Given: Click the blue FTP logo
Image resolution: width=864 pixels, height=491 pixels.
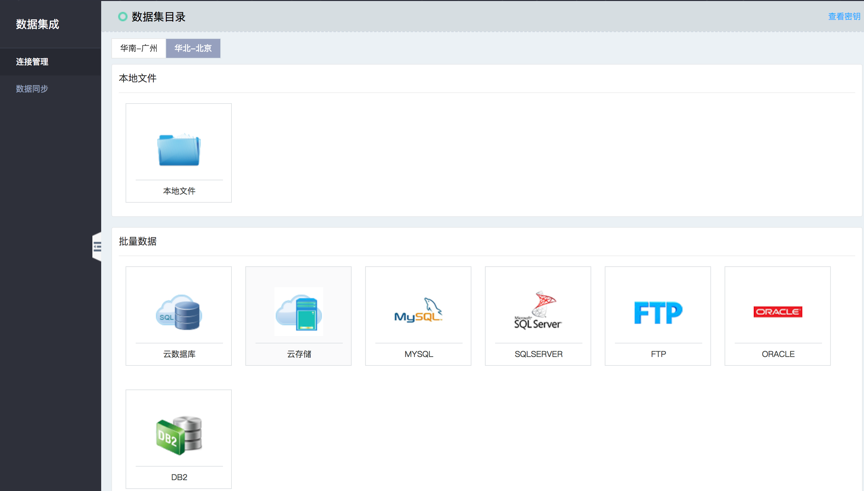Looking at the screenshot, I should (658, 312).
